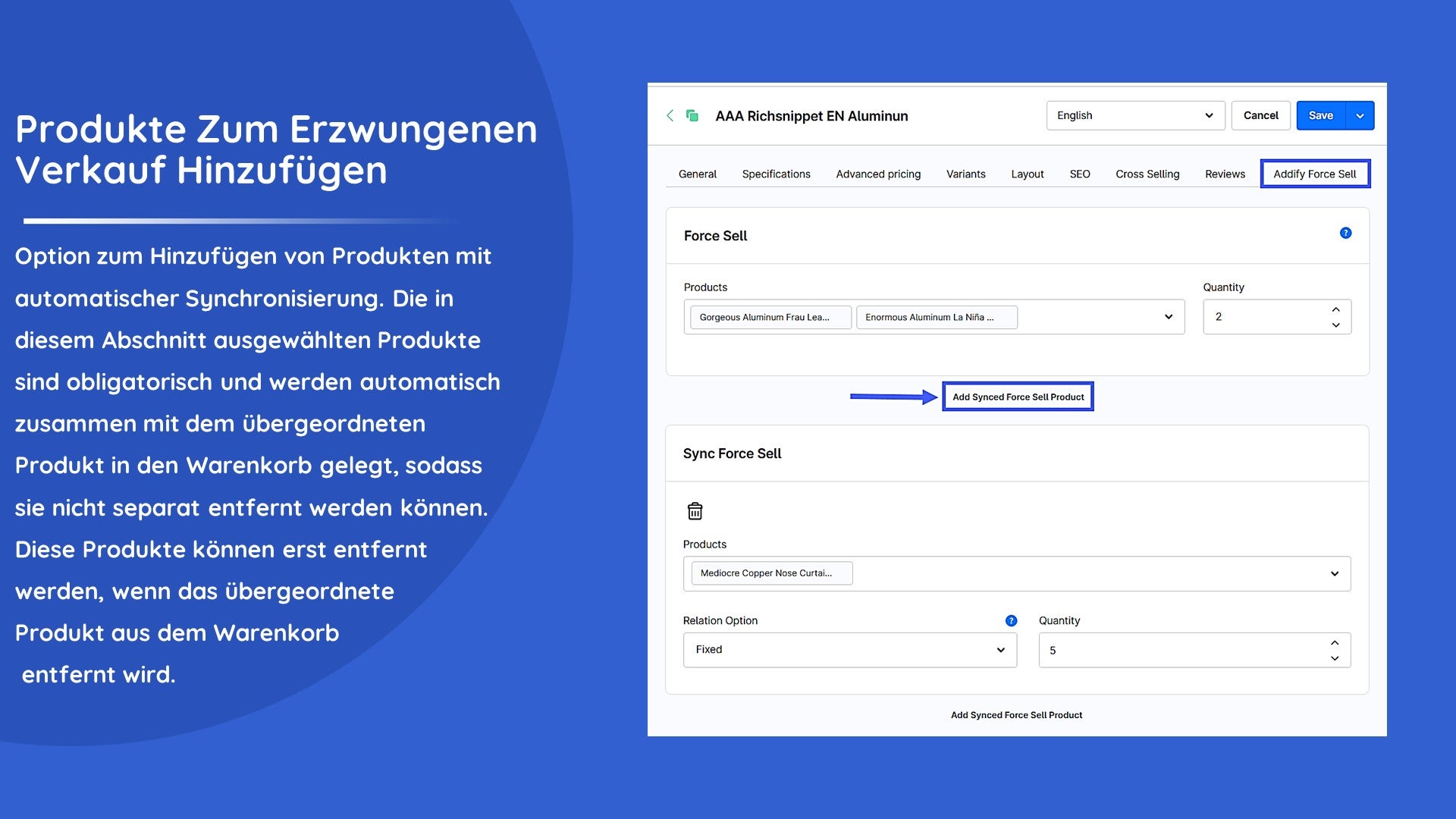Select the Addify Force Sell tab
The height and width of the screenshot is (819, 1456).
click(1314, 174)
